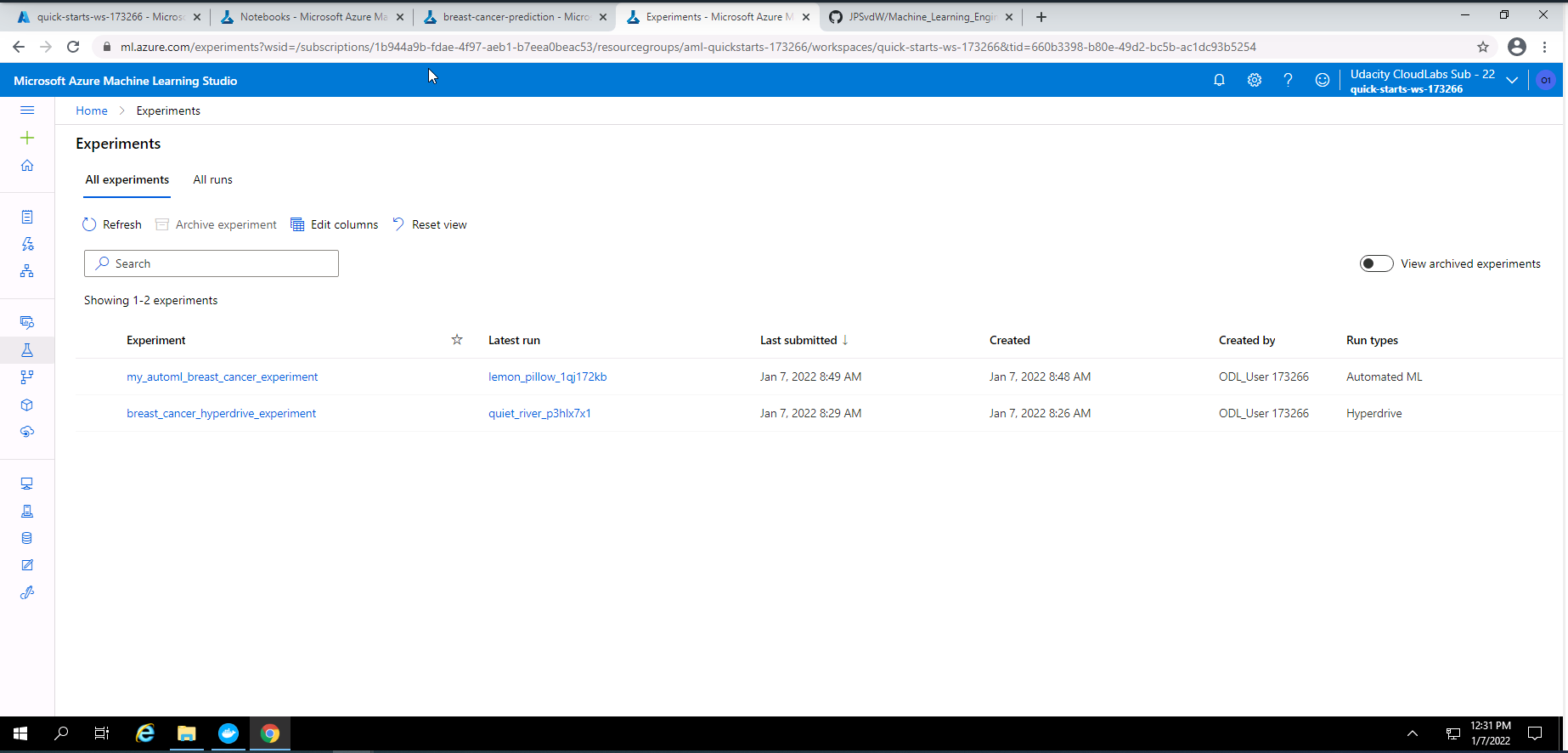
Task: Open quiet_river_p3hlx7x1 run link
Action: pyautogui.click(x=539, y=413)
